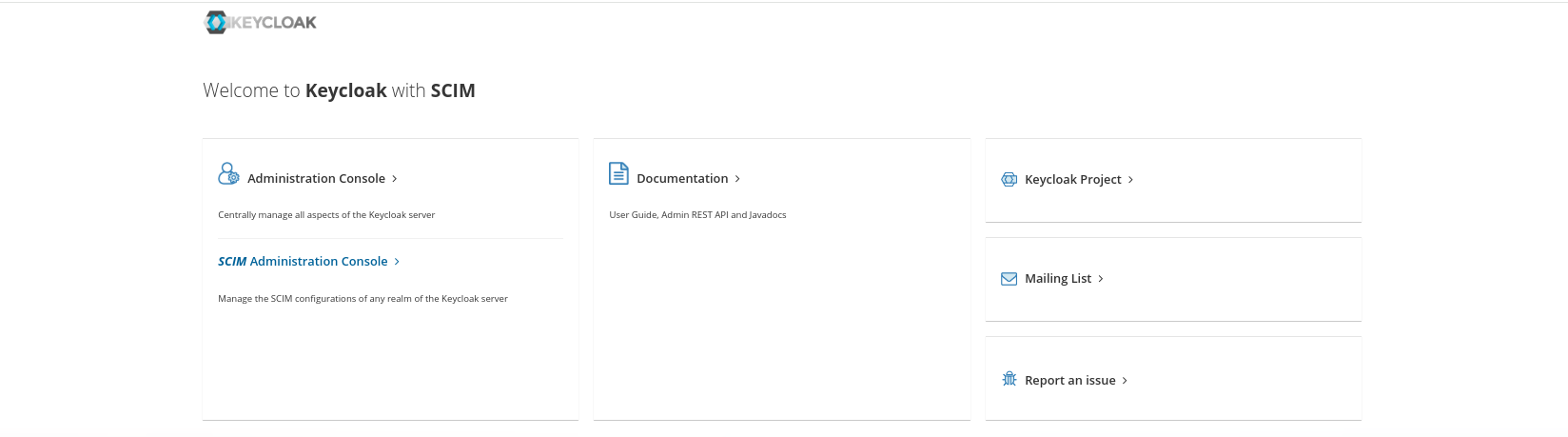Click the Keycloak logo in header
Screen dimensions: 1568x437
261,22
